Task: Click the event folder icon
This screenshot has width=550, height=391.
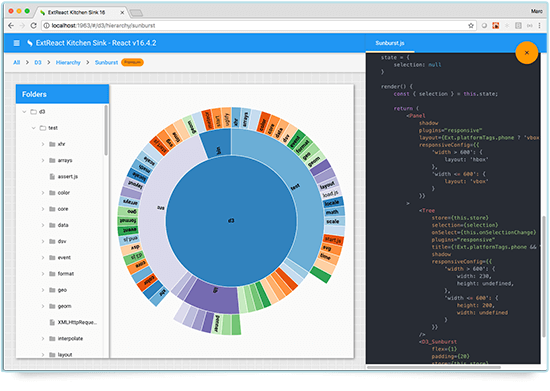Action: (52, 257)
